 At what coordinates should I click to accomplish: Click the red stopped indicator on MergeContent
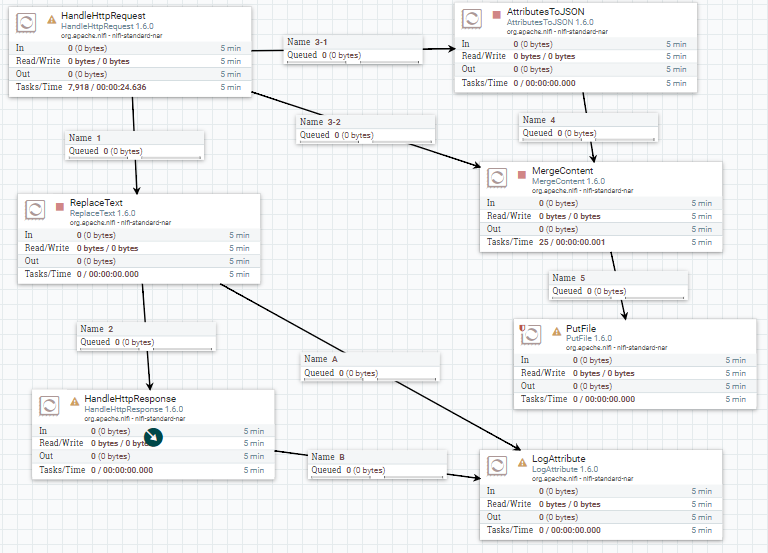point(521,176)
